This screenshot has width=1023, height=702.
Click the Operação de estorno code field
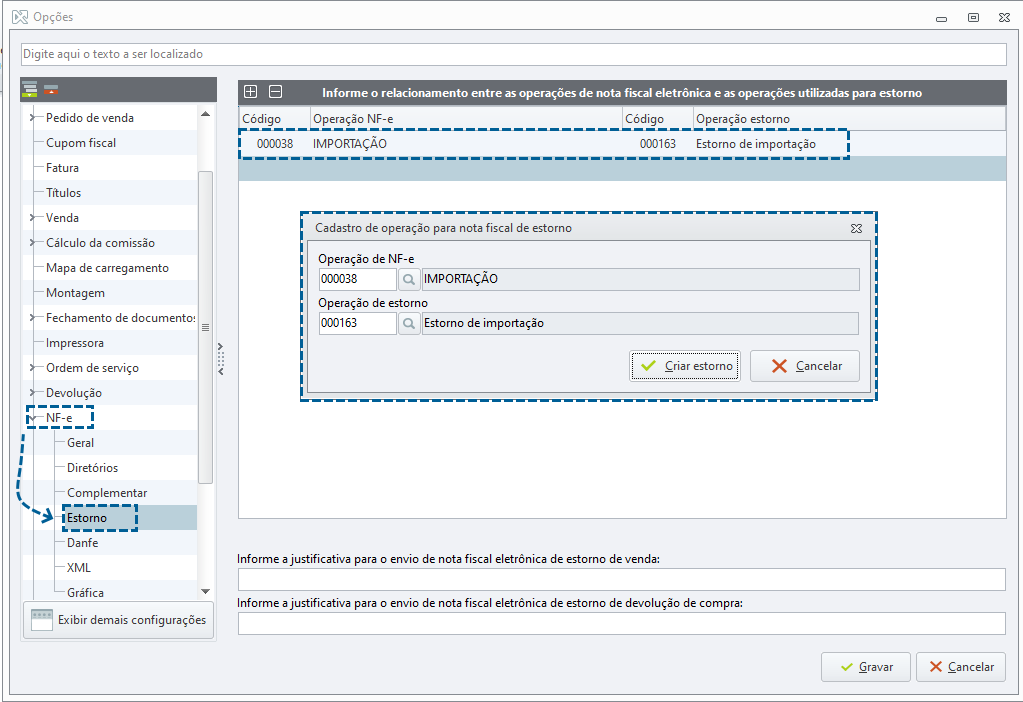[x=358, y=323]
